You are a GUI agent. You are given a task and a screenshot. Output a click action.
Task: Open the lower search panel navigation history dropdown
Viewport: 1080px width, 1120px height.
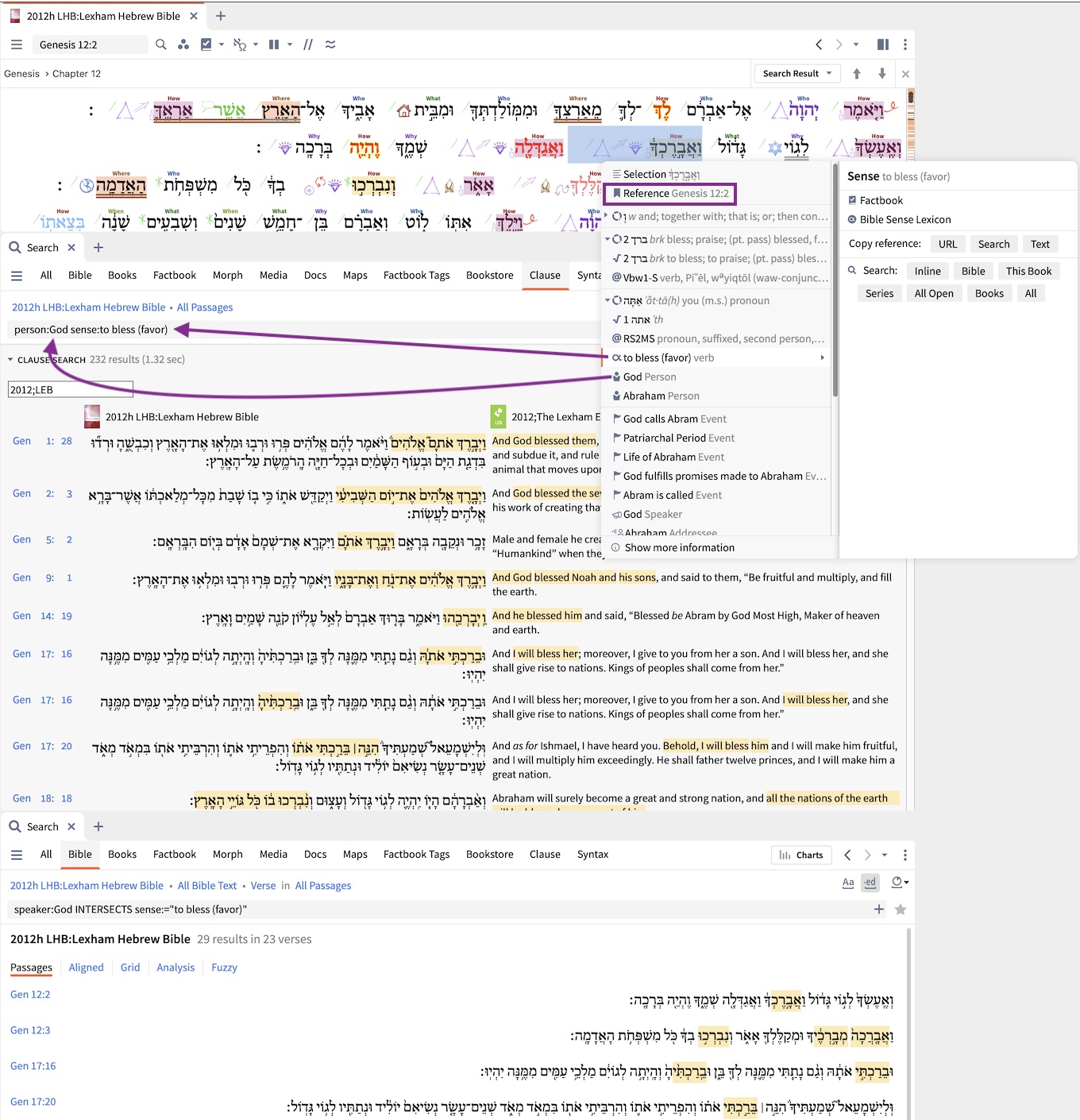point(885,855)
